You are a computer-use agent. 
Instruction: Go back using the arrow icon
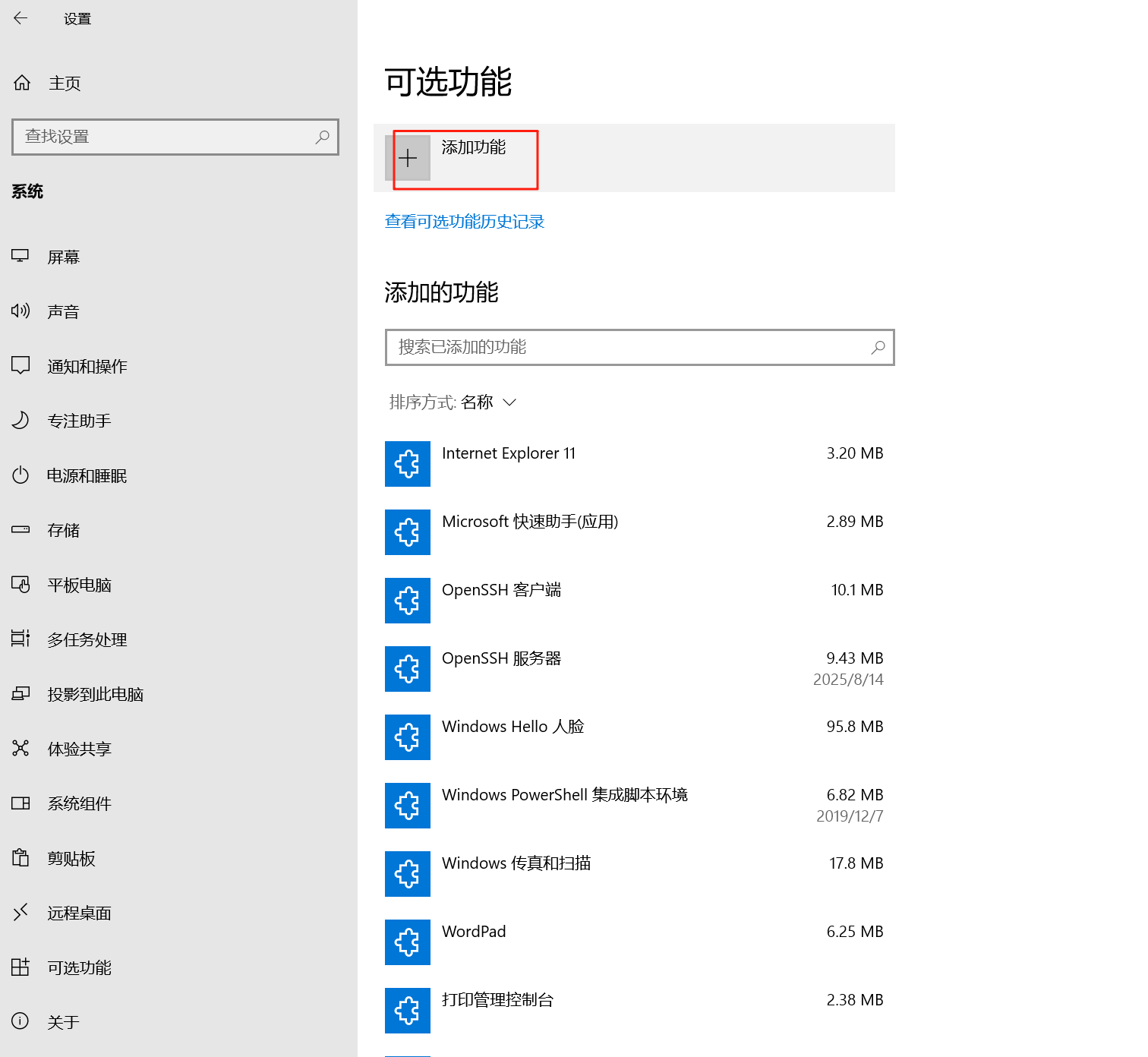[20, 18]
